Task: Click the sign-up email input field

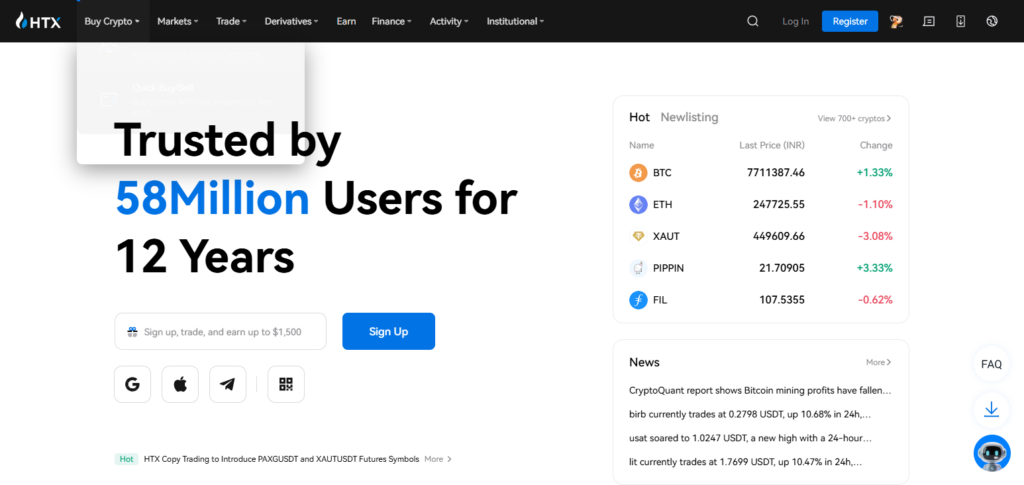Action: [x=220, y=331]
